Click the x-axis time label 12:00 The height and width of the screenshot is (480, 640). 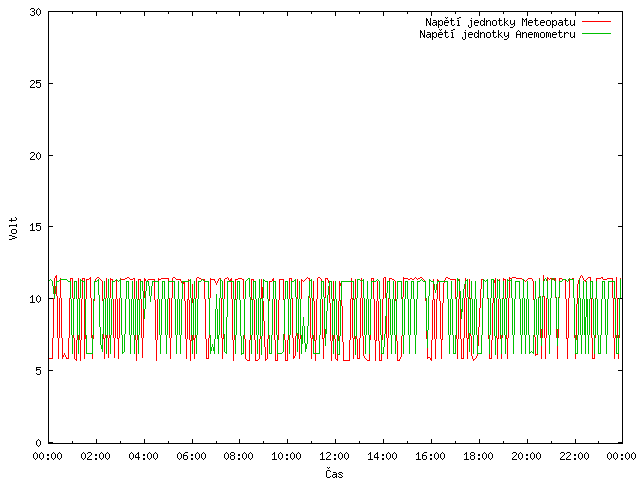point(334,456)
